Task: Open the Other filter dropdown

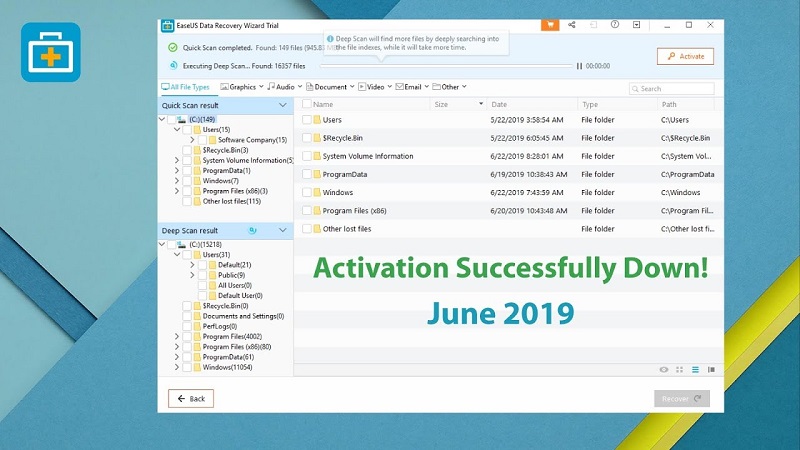Action: (449, 87)
